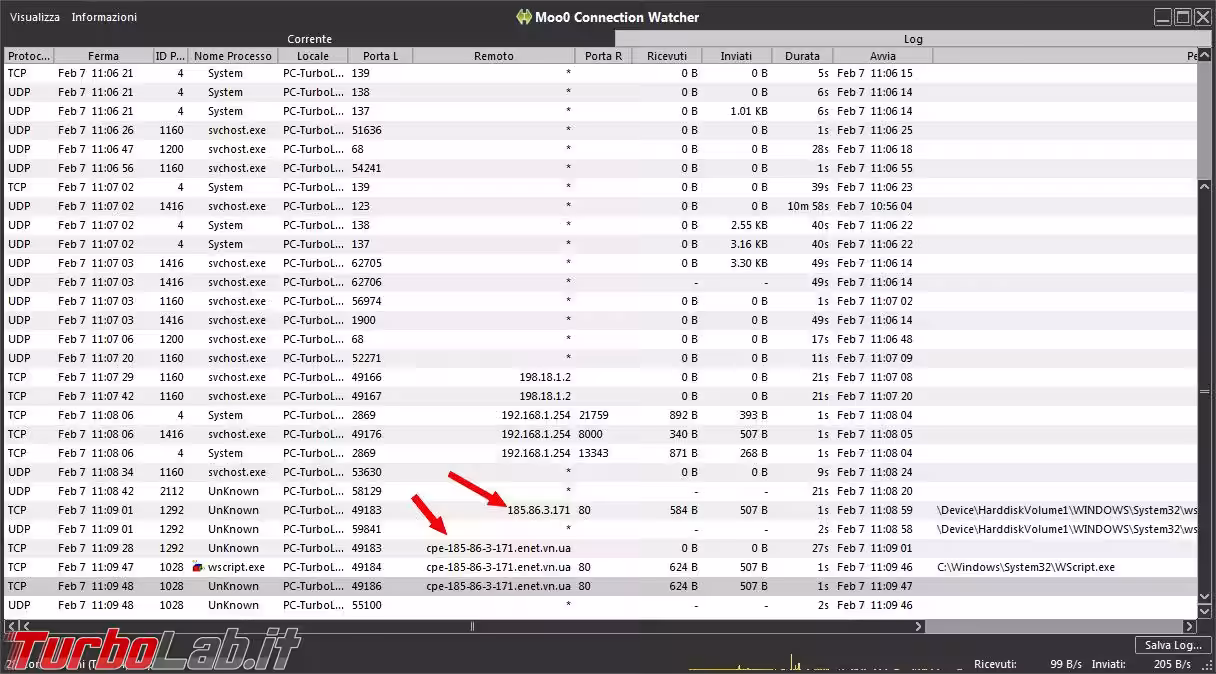The image size is (1216, 674).
Task: Open the Informazioni menu
Action: click(104, 17)
